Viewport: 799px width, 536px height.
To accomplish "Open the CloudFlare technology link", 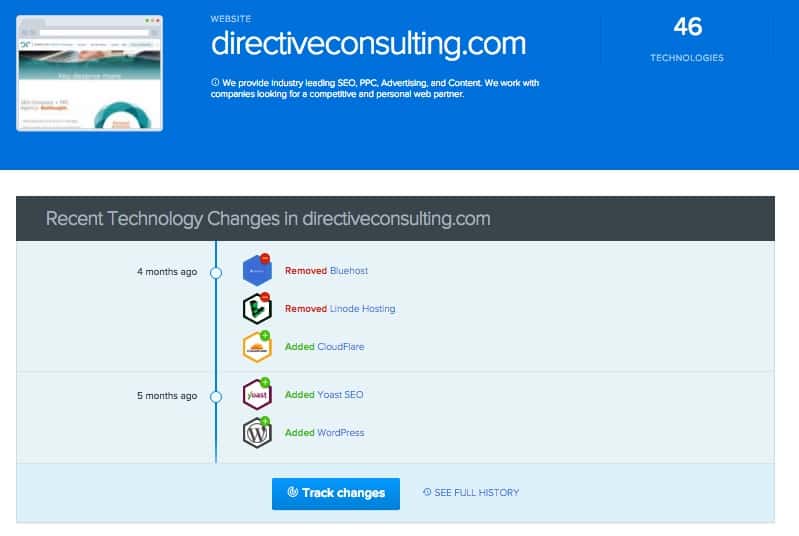I will [x=341, y=347].
